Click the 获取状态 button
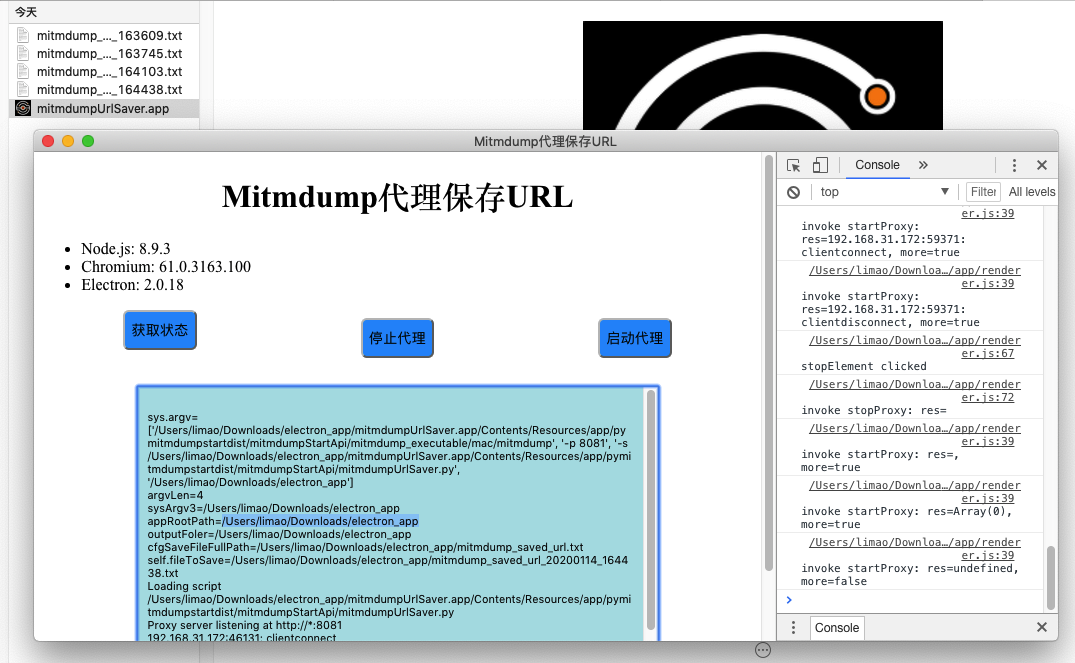 (x=160, y=330)
